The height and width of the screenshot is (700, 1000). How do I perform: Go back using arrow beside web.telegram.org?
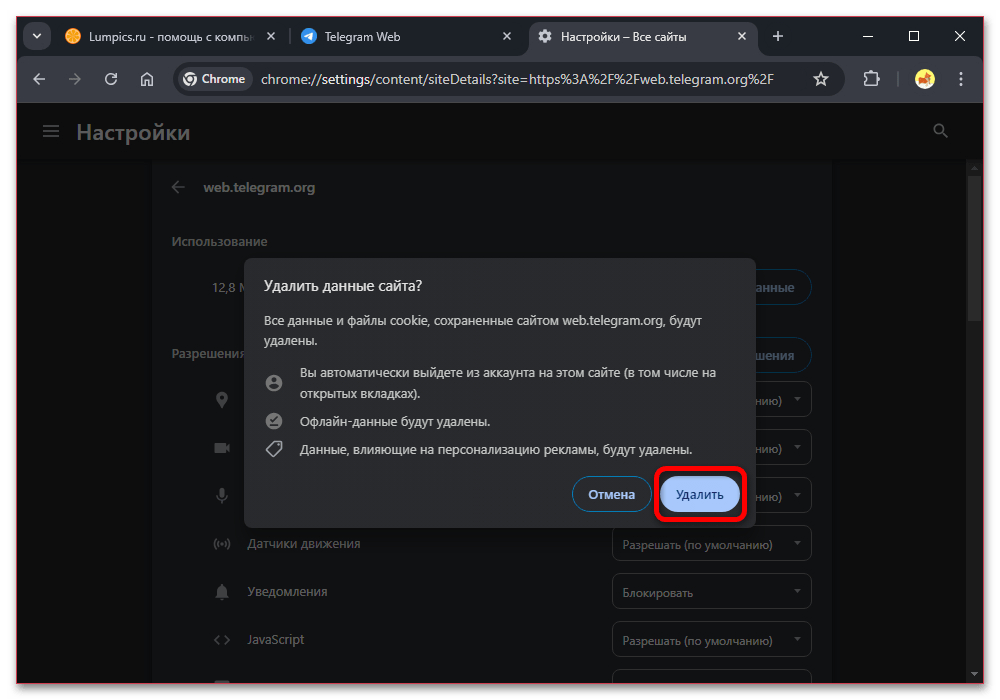[178, 187]
